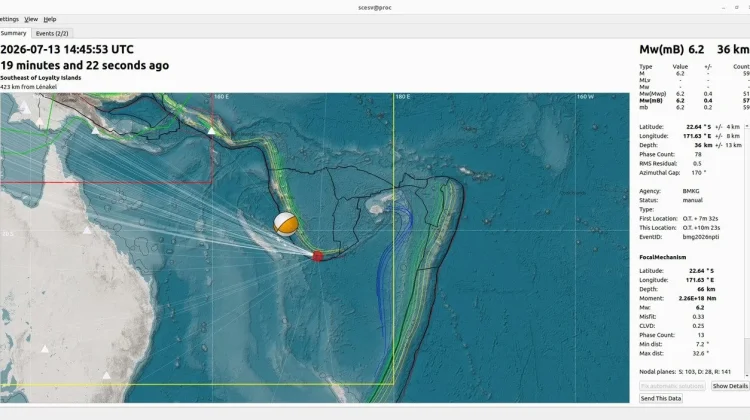Open the Help menu
The height and width of the screenshot is (420, 750).
(50, 19)
